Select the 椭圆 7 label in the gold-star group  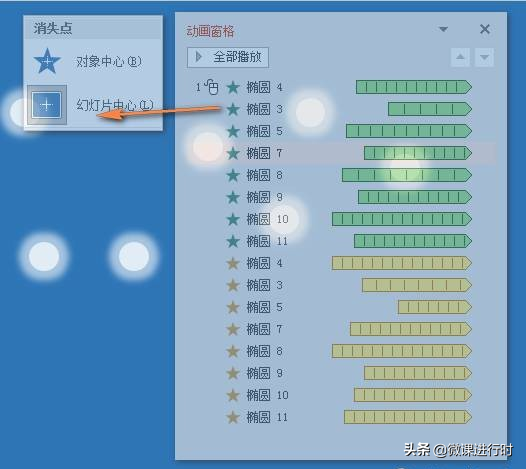(x=264, y=329)
